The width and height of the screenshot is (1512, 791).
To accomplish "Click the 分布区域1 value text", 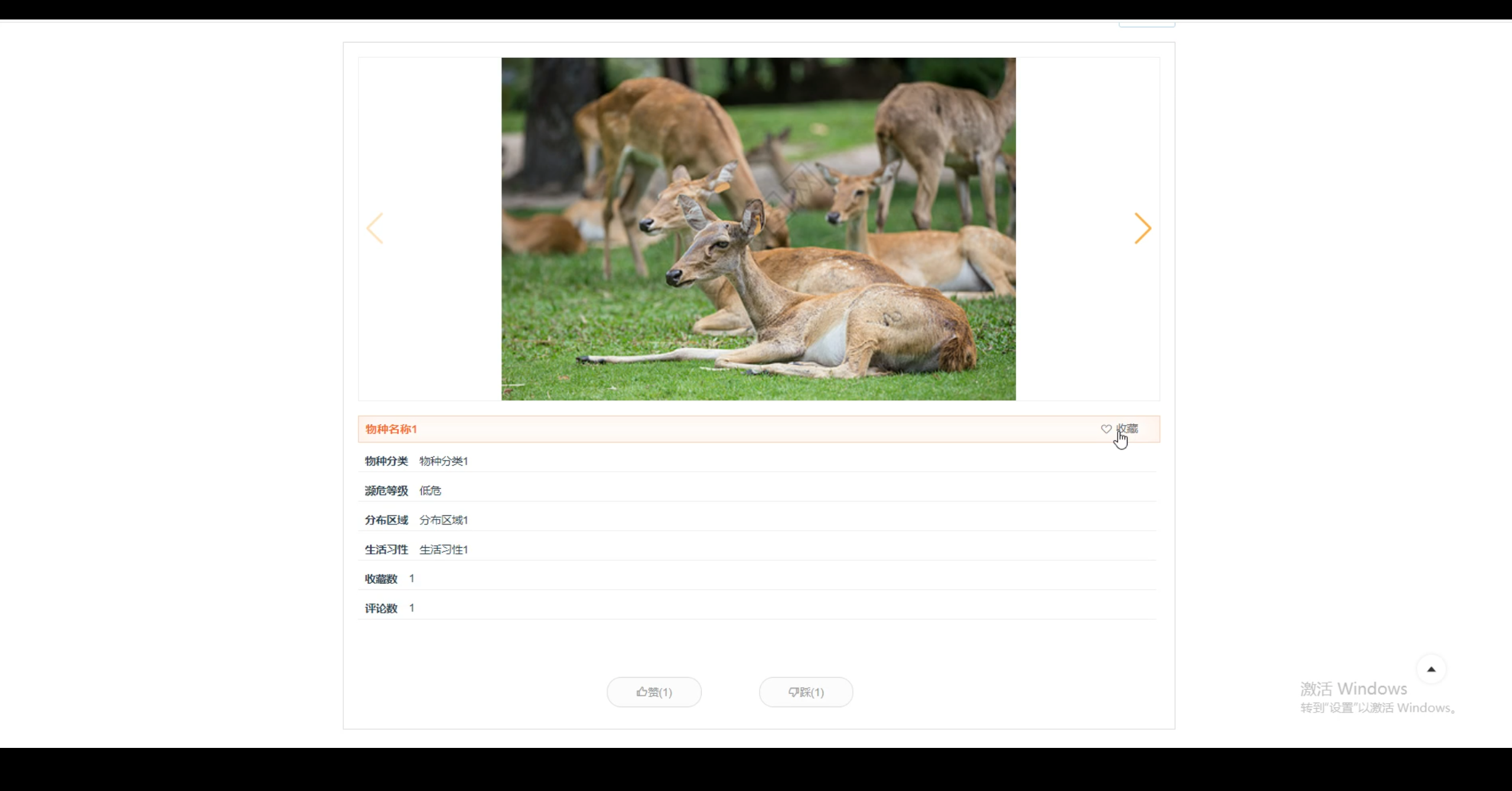I will (444, 520).
